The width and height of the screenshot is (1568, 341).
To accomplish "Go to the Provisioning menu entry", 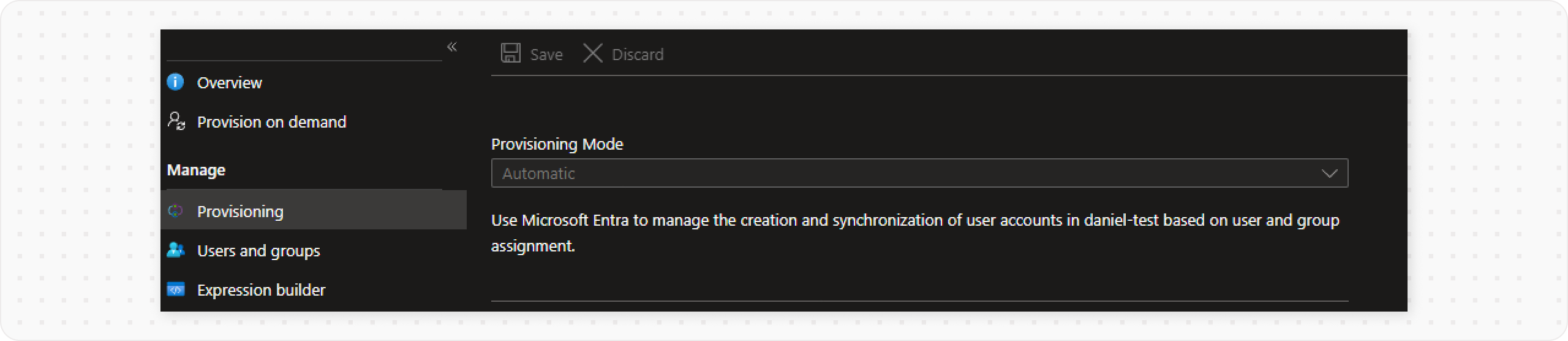I will point(240,212).
